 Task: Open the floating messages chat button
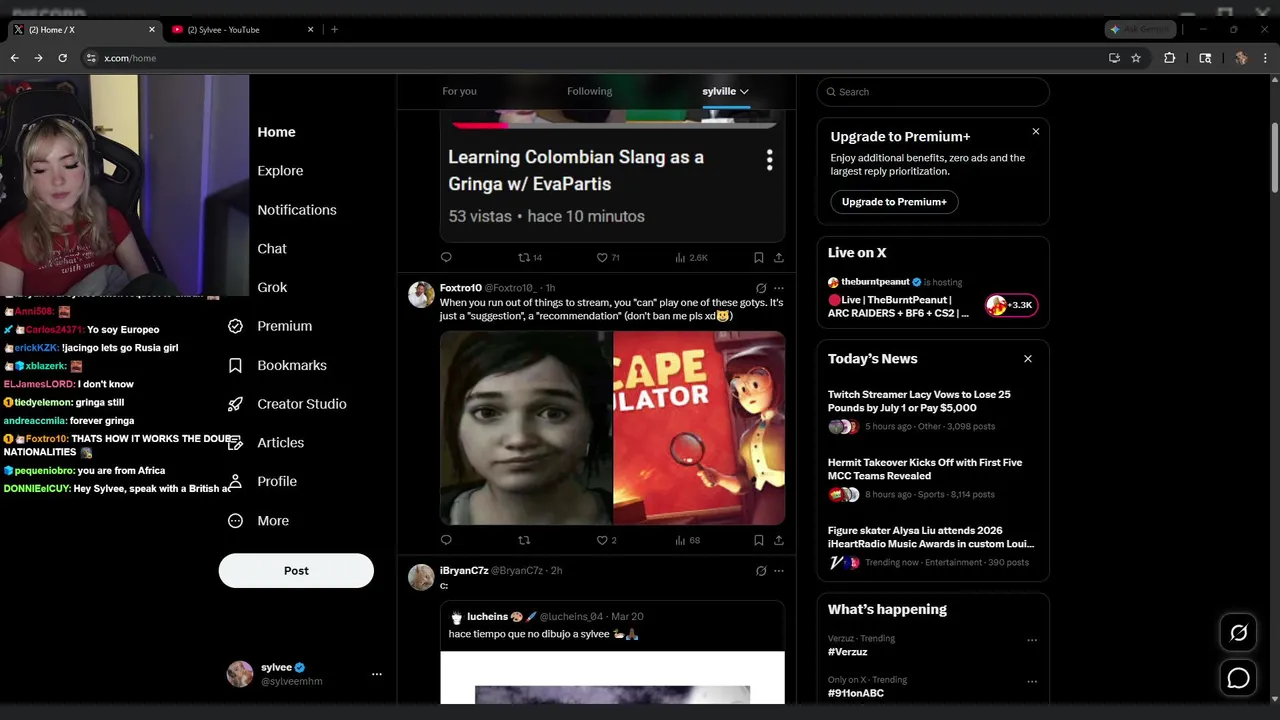(x=1238, y=678)
